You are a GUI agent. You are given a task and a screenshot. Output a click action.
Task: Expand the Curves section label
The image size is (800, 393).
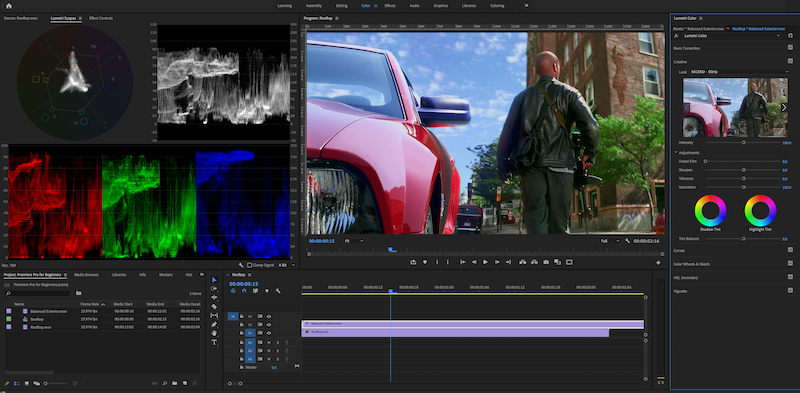coord(680,251)
